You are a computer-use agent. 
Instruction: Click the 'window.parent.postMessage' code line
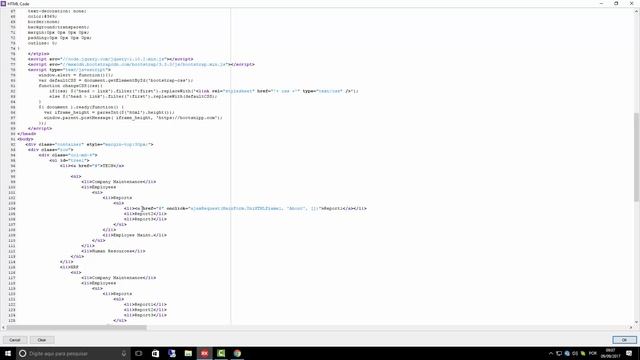click(x=133, y=118)
